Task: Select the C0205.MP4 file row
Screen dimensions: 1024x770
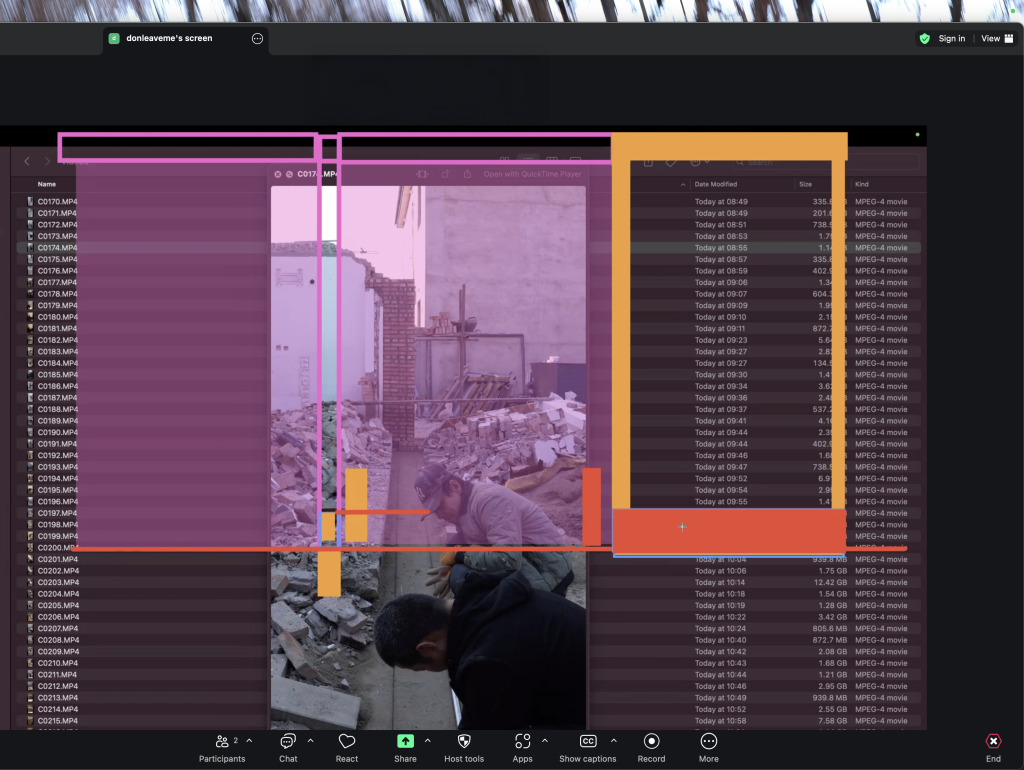Action: [x=58, y=605]
